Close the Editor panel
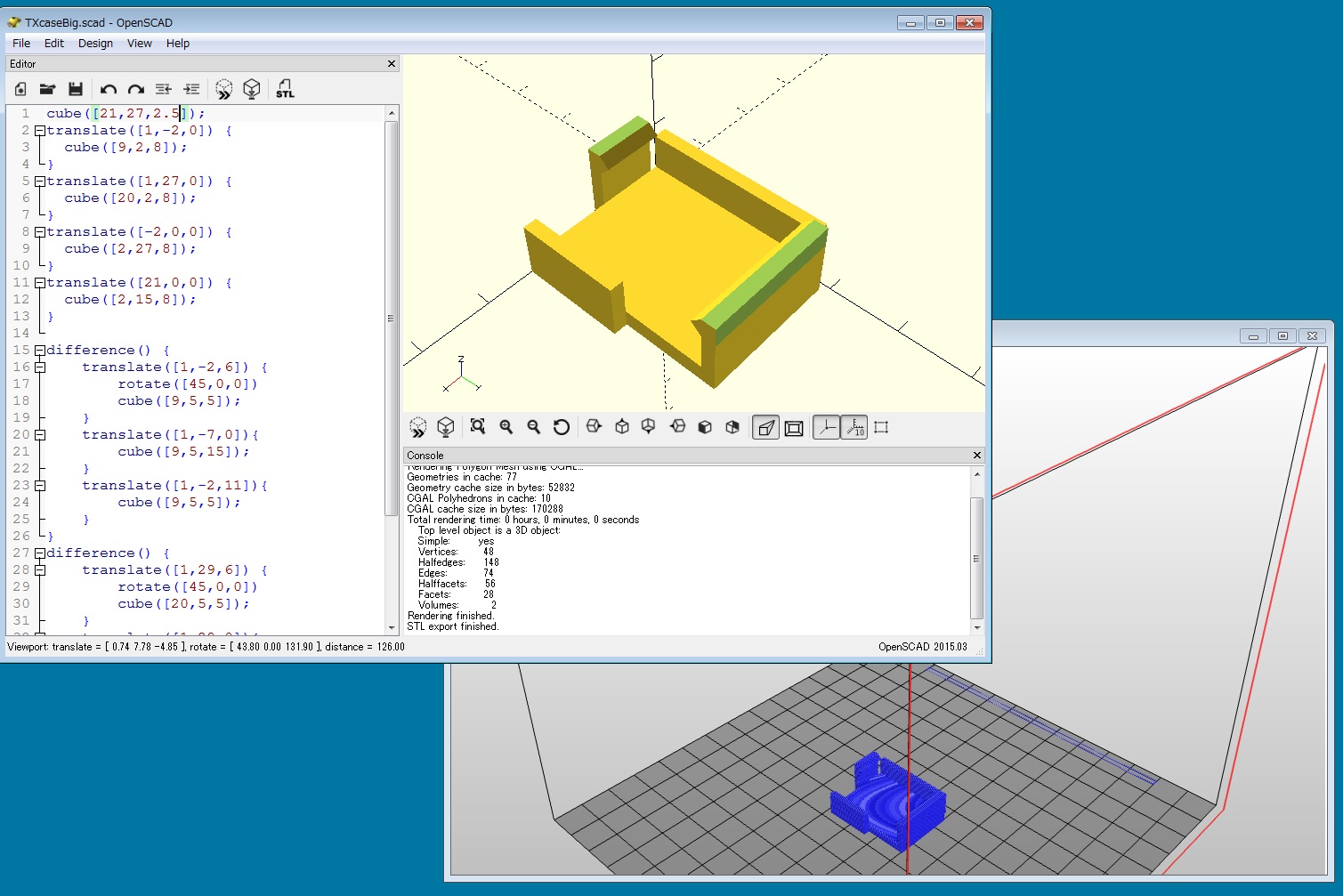 [x=392, y=64]
